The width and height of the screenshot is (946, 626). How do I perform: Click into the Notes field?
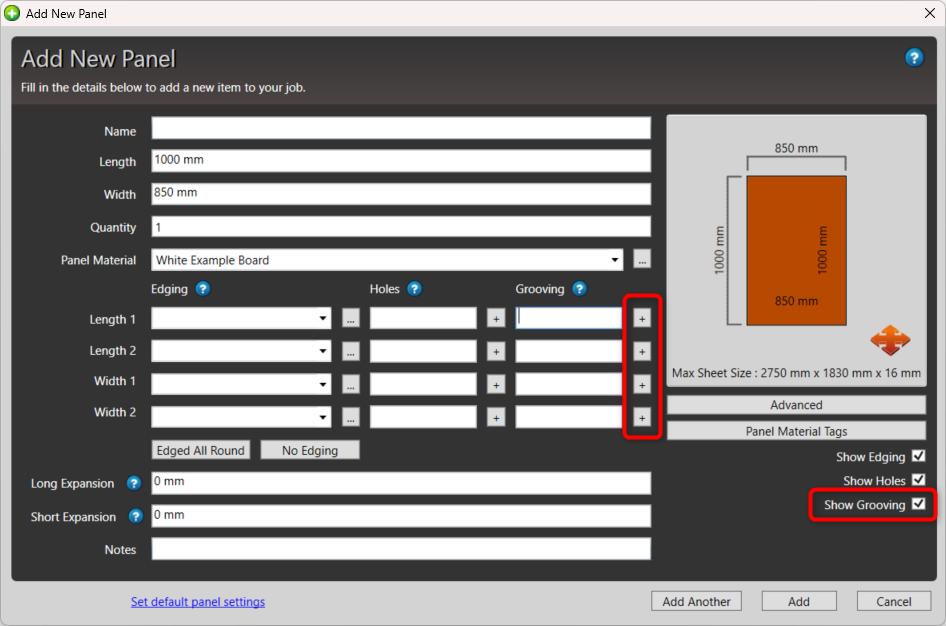click(x=401, y=549)
